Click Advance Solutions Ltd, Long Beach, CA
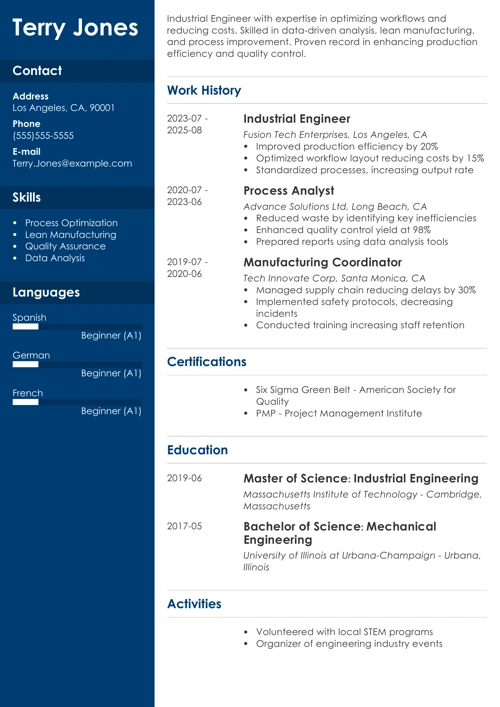Image resolution: width=500 pixels, height=707 pixels. coord(335,207)
